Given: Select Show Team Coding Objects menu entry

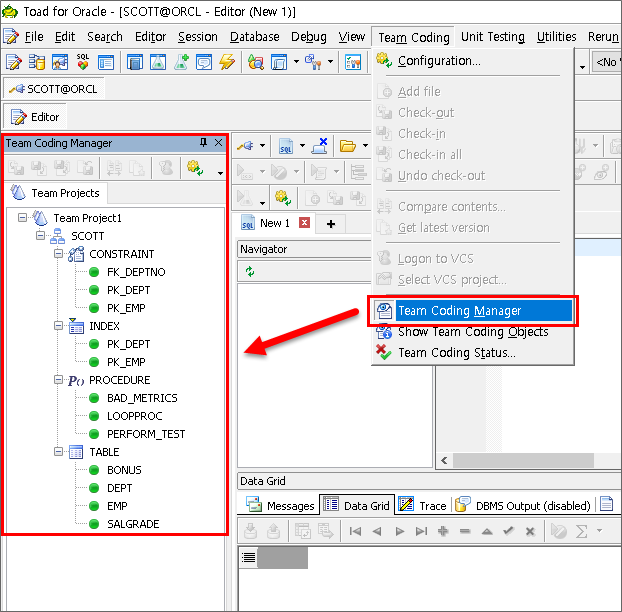Looking at the screenshot, I should [473, 332].
